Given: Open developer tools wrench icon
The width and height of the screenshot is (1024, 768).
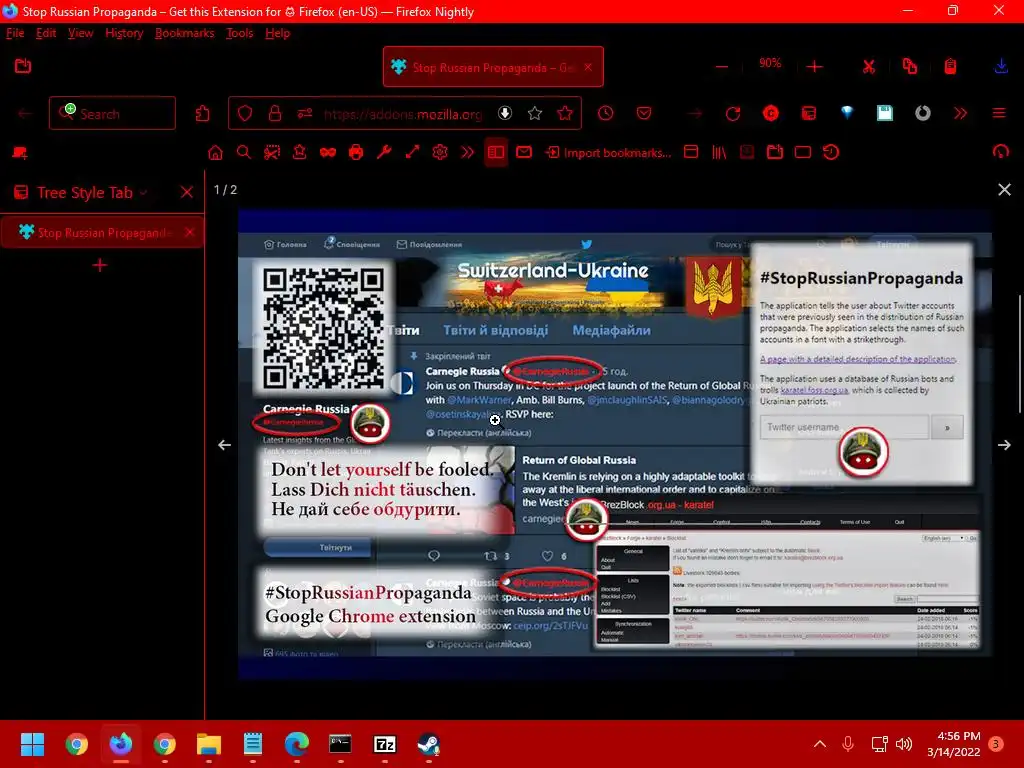Looking at the screenshot, I should click(x=384, y=152).
